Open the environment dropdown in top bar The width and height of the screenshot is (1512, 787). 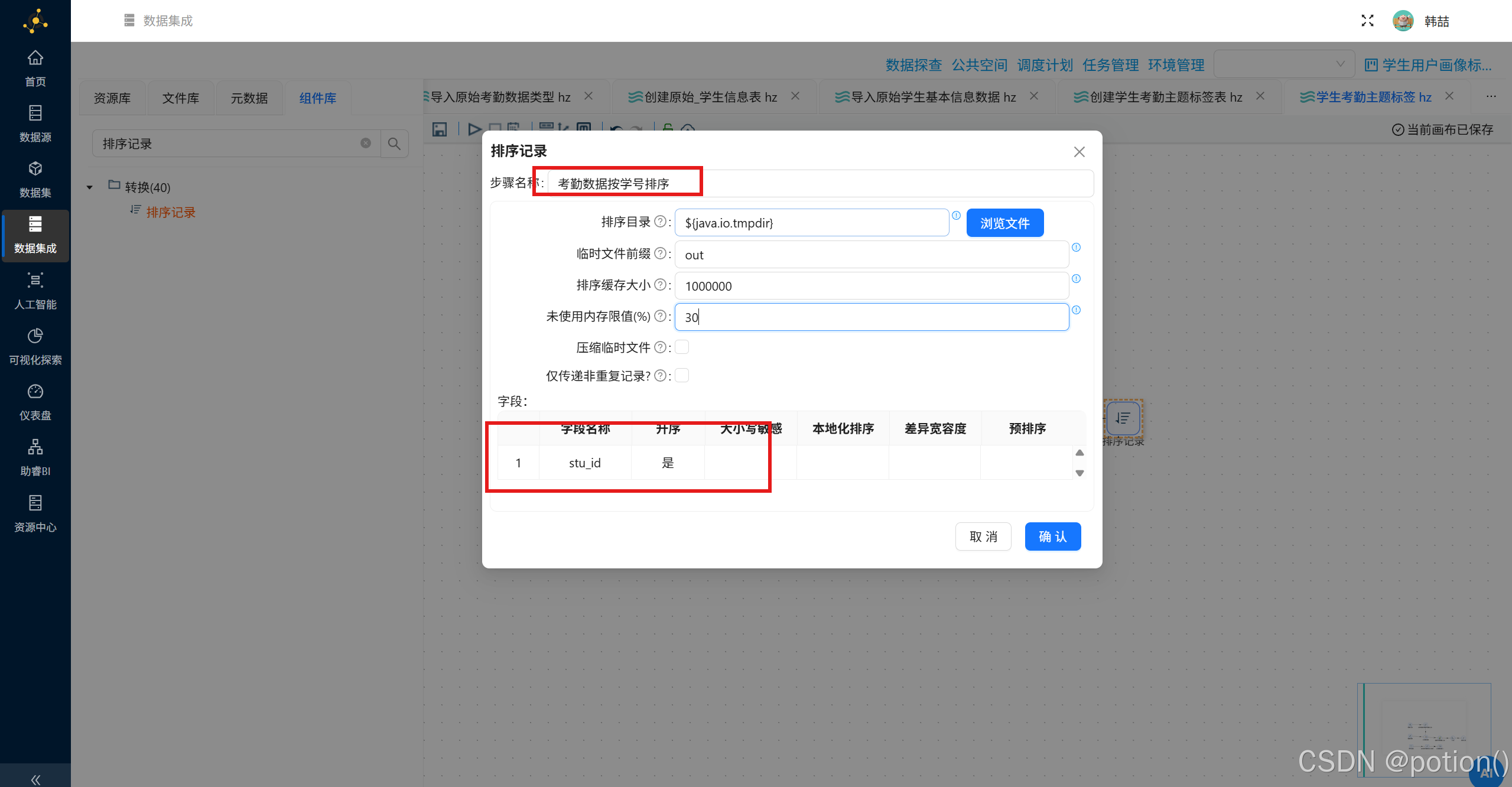(1284, 64)
